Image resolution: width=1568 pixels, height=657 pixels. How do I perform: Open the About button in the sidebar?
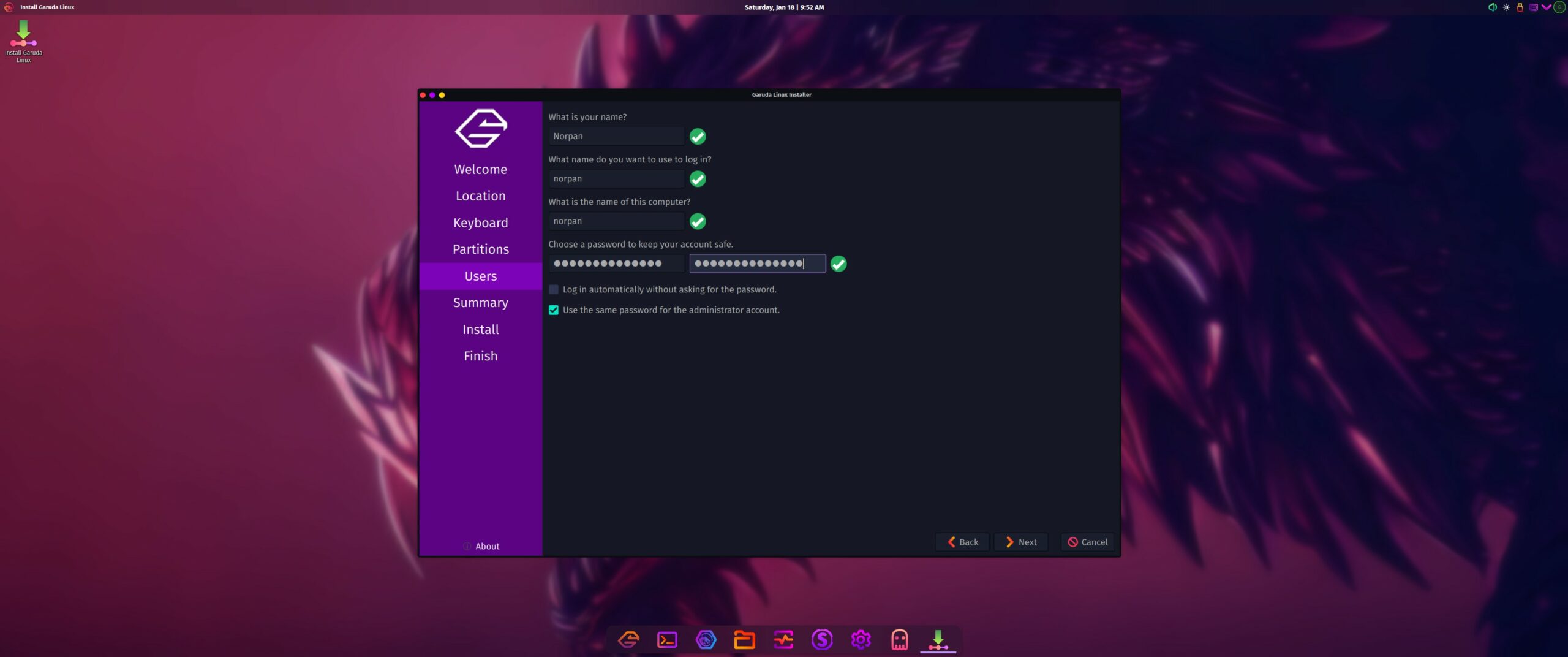coord(481,546)
